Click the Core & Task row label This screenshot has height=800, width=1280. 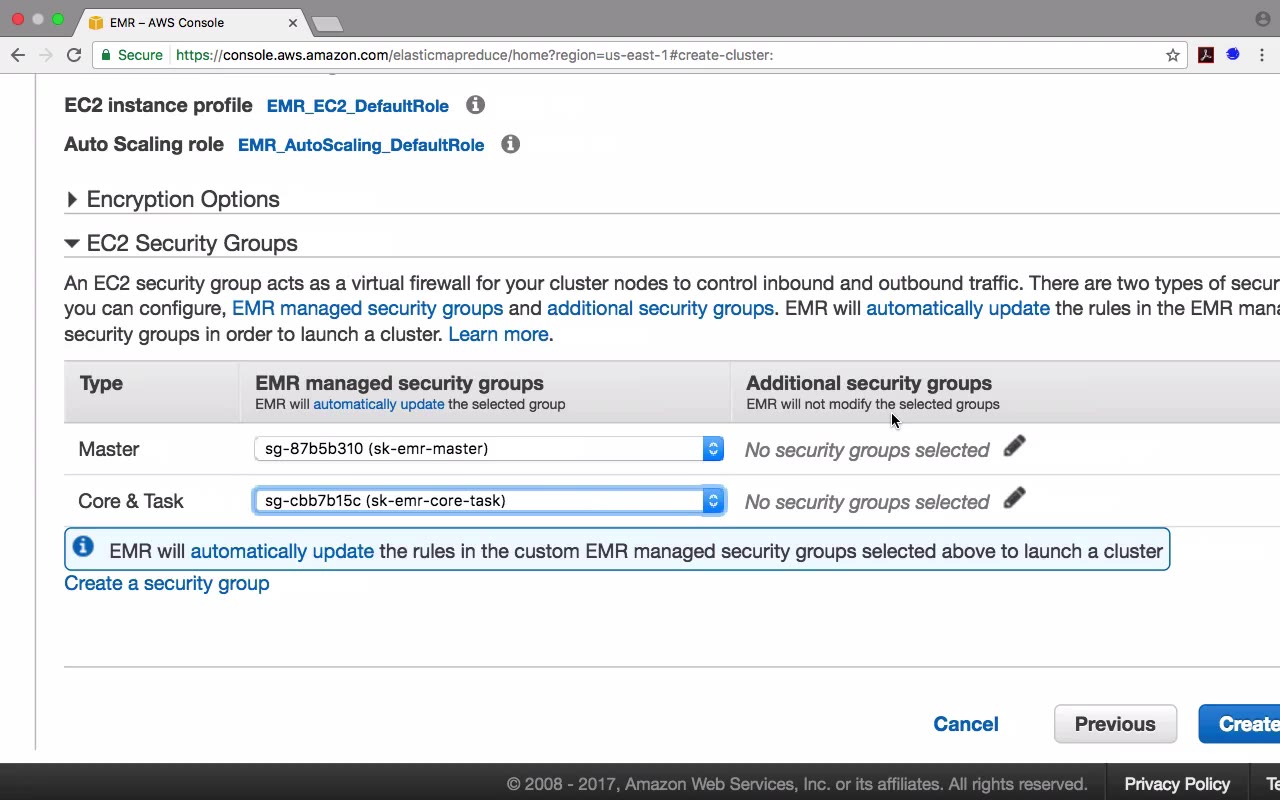tap(131, 501)
